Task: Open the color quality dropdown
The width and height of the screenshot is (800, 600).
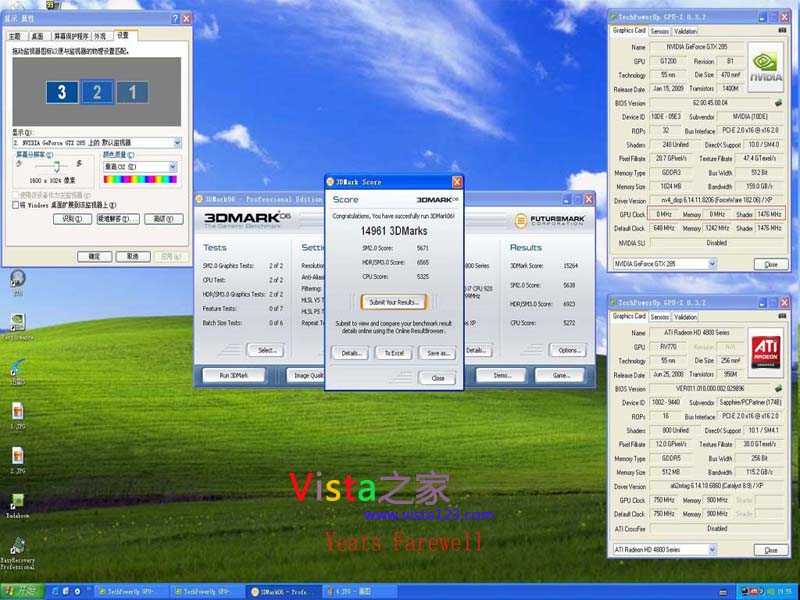Action: coord(172,167)
